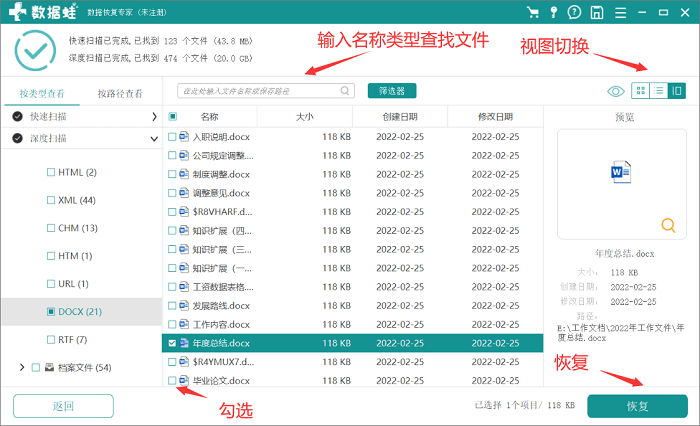Viewport: 700px width, 426px height.
Task: Click the 筛选器 filter button
Action: coord(392,91)
